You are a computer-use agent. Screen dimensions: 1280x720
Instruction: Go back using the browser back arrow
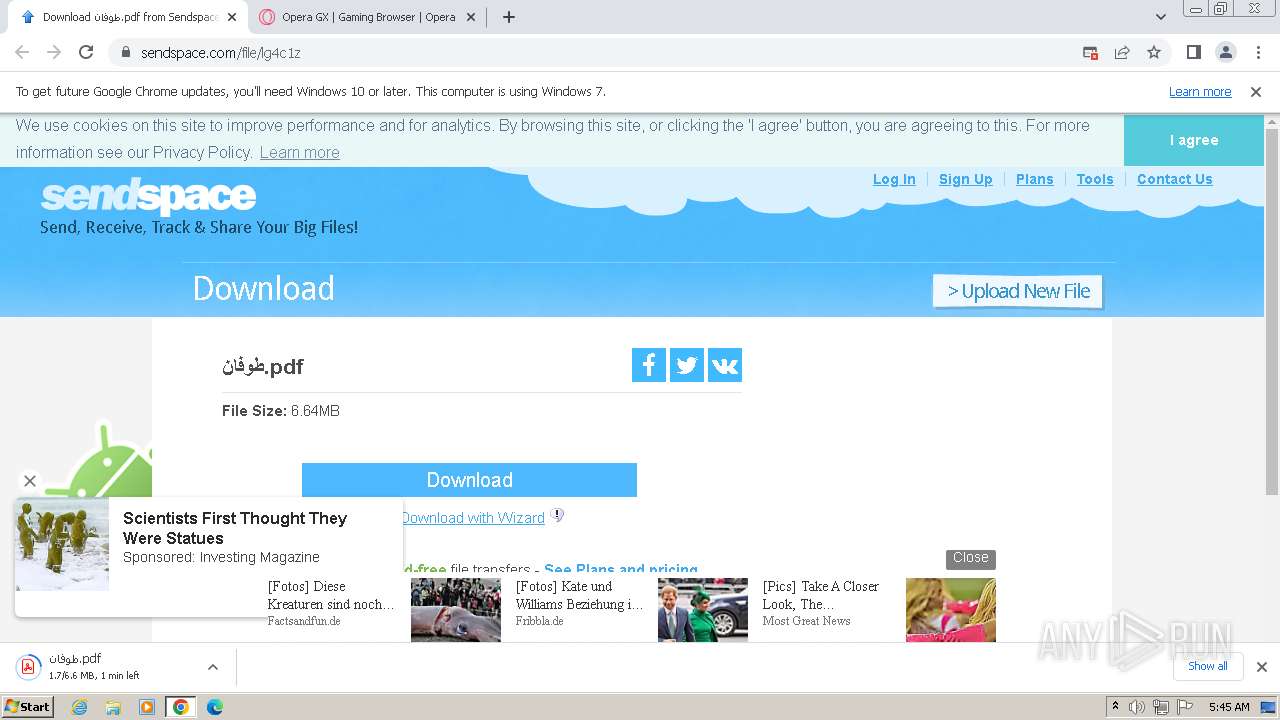(22, 52)
